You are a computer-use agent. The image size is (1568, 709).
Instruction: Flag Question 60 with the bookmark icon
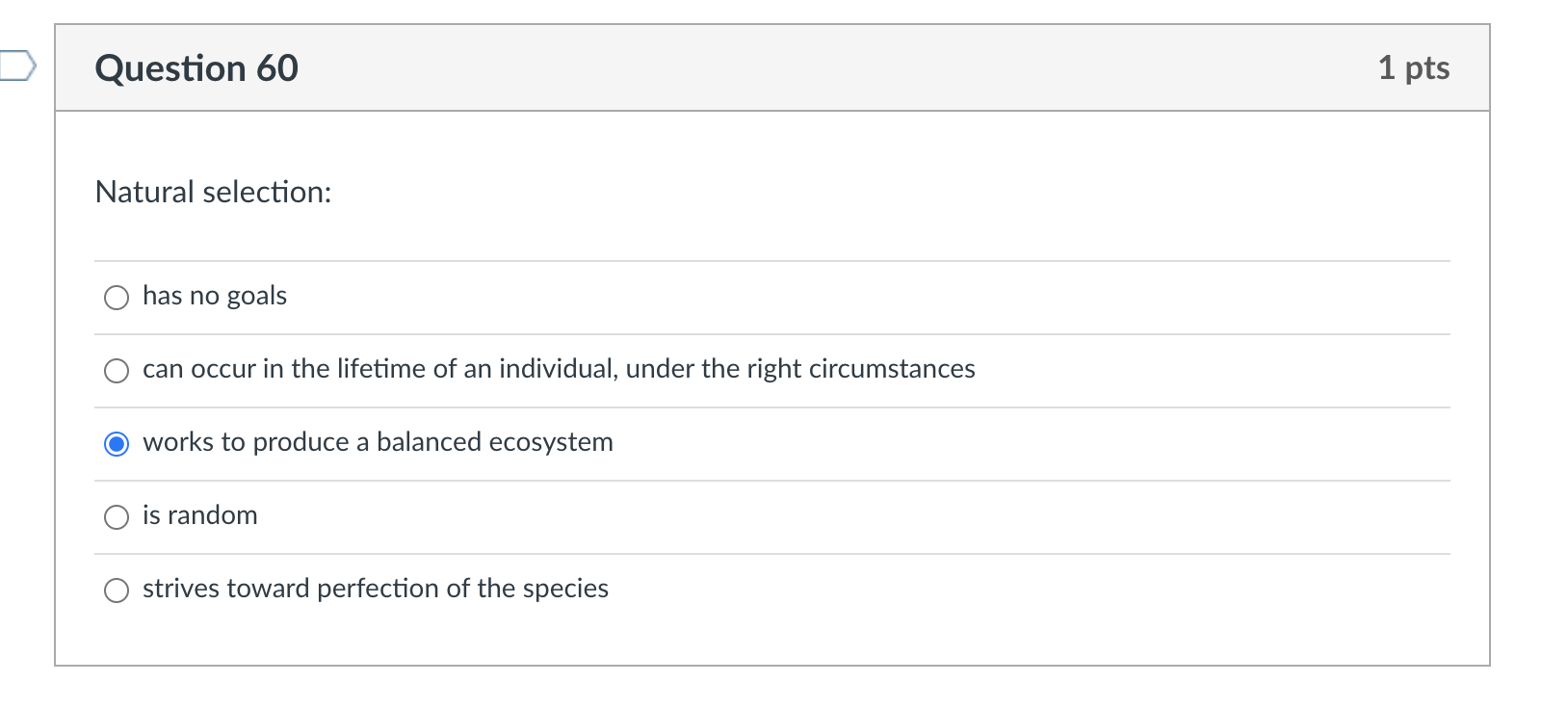pyautogui.click(x=16, y=66)
